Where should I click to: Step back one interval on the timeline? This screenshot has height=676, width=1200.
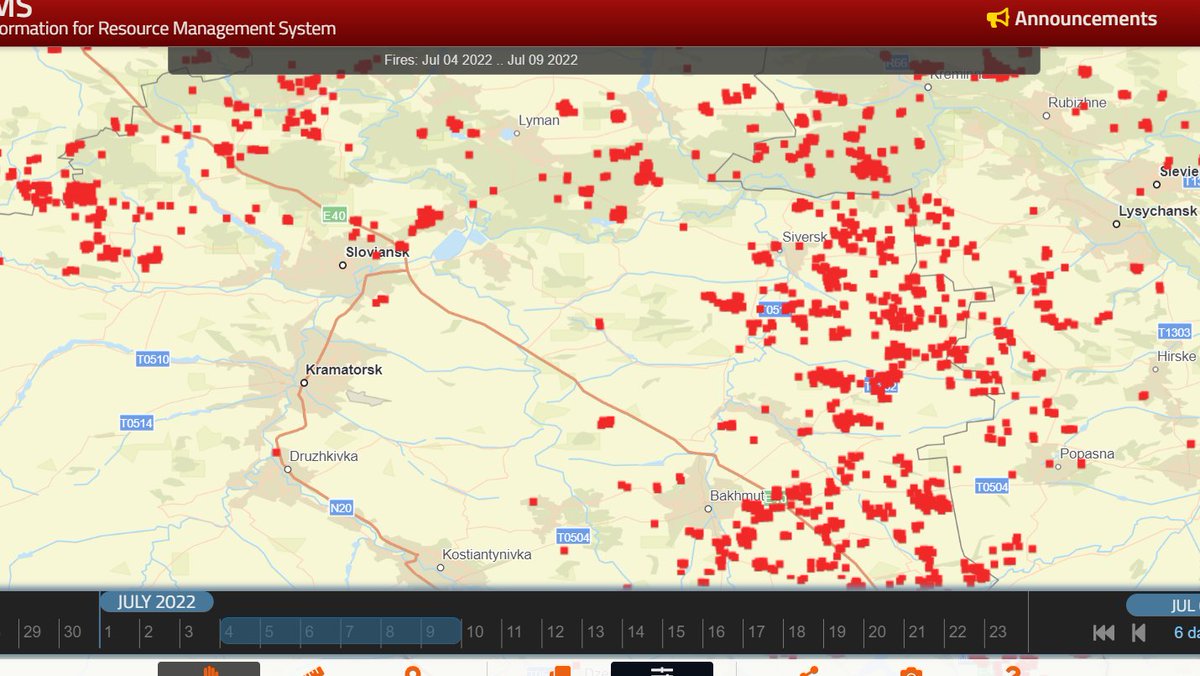[1139, 632]
